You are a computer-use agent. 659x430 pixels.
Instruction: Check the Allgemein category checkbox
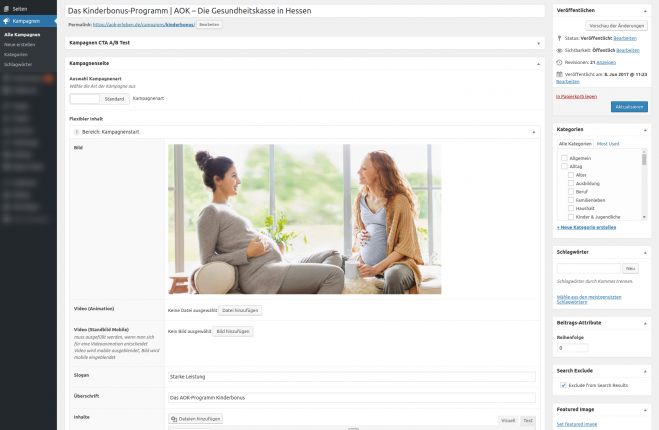[x=564, y=158]
